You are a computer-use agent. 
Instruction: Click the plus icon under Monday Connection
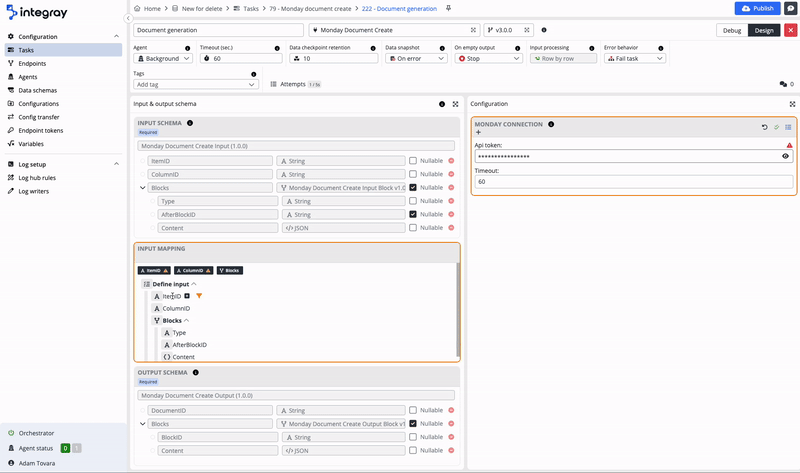(478, 133)
